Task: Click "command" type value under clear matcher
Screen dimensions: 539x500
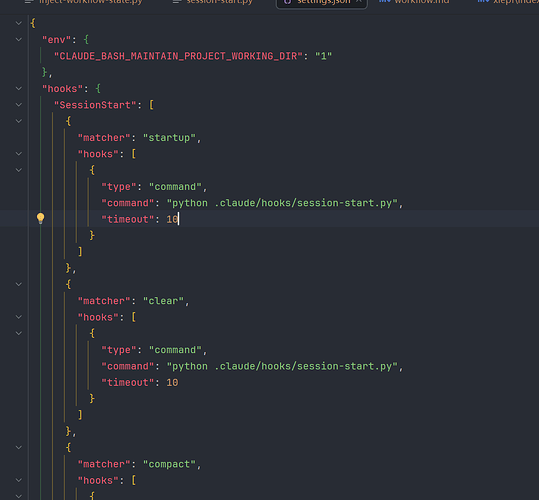Action: (175, 350)
